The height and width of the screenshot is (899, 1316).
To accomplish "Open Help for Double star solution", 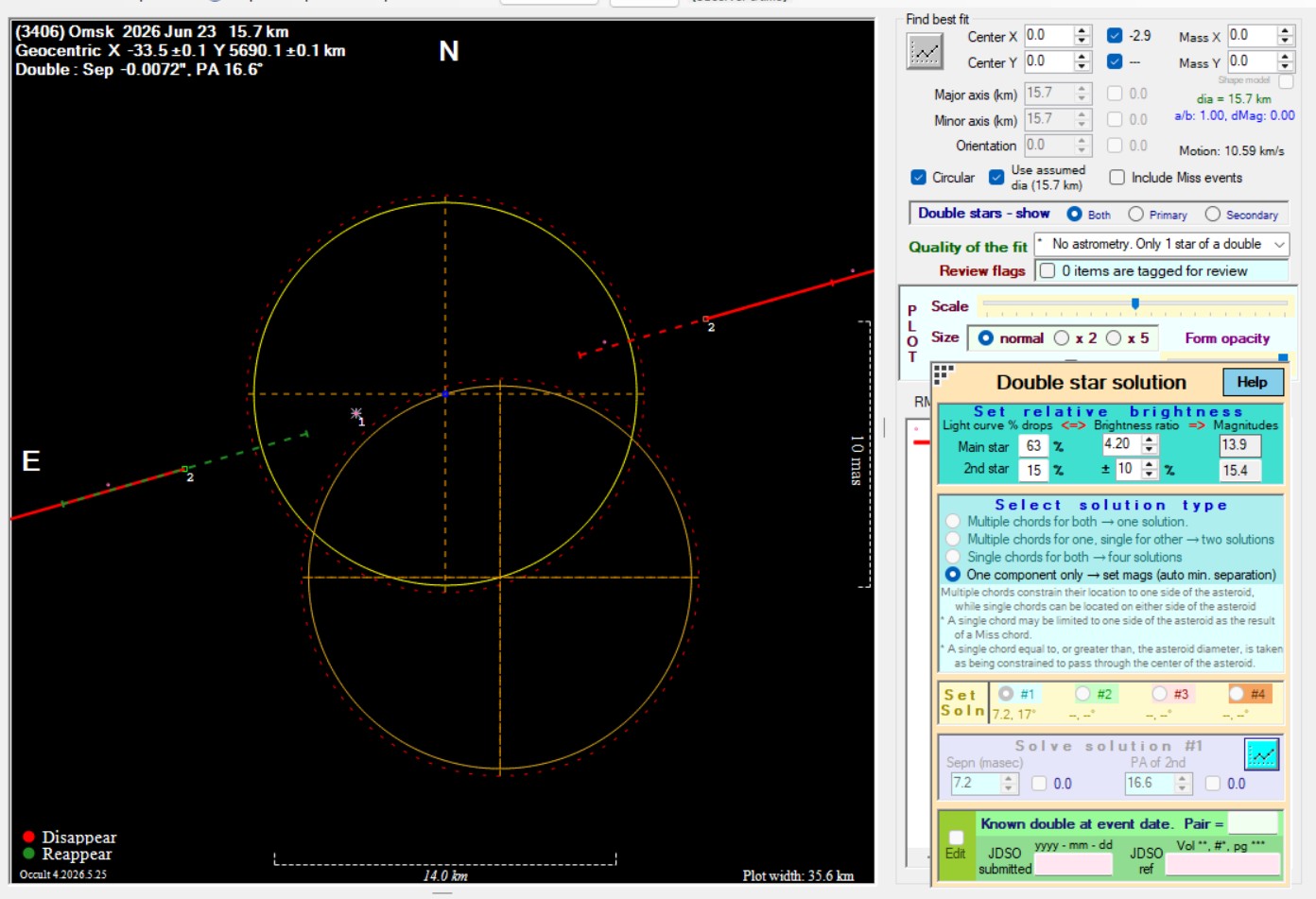I will [1253, 382].
